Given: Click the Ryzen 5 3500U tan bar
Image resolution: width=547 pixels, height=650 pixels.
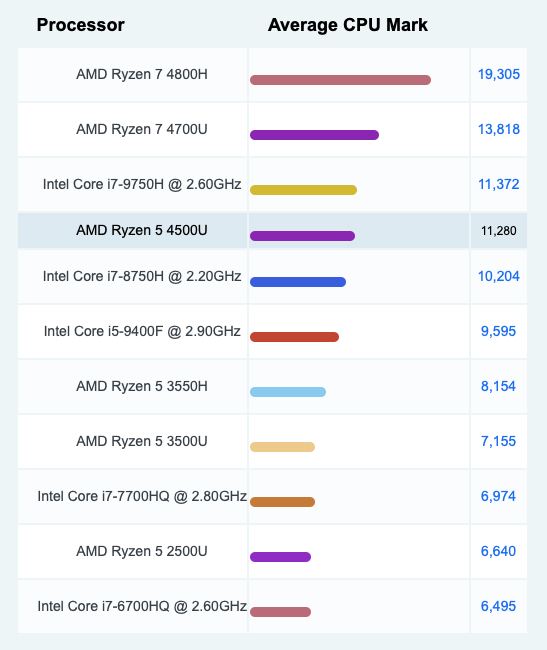Looking at the screenshot, I should tap(282, 447).
